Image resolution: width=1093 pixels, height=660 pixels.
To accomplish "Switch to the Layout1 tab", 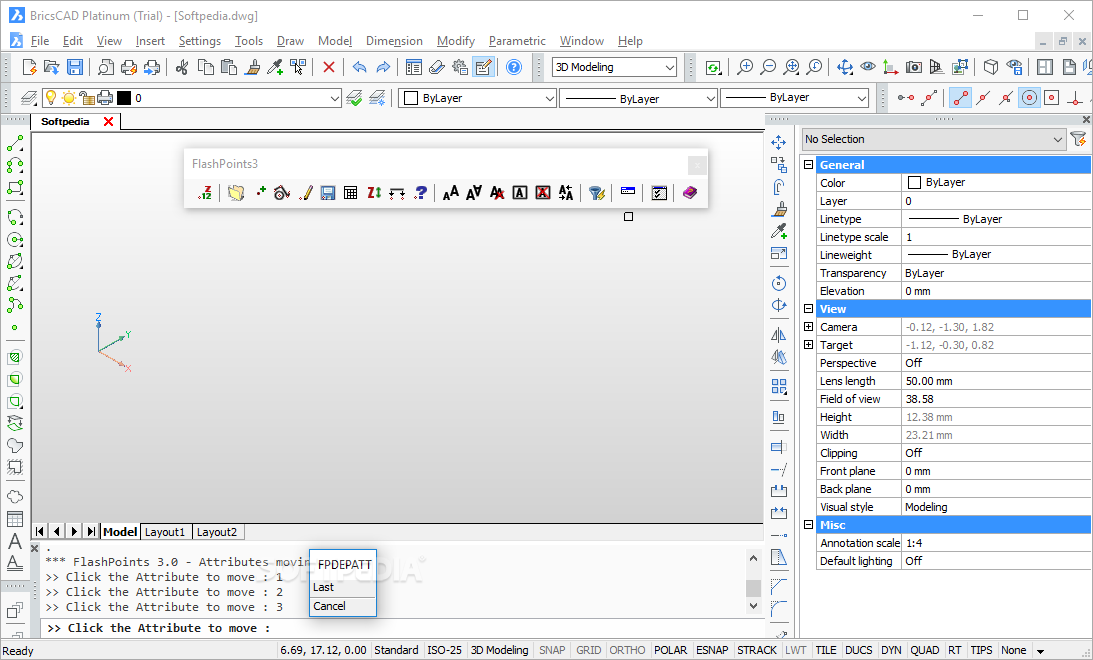I will click(x=165, y=532).
